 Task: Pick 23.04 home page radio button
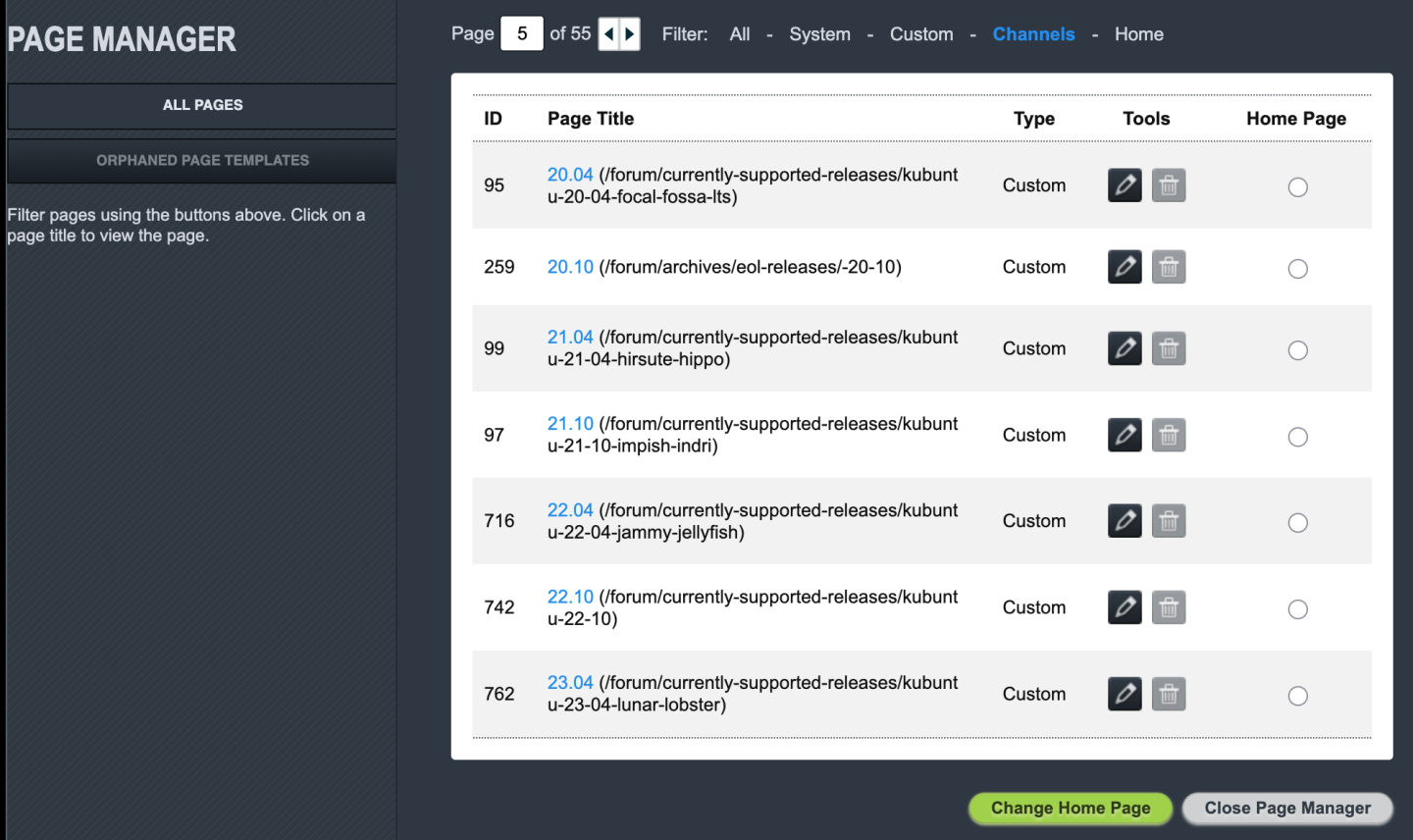click(1297, 695)
